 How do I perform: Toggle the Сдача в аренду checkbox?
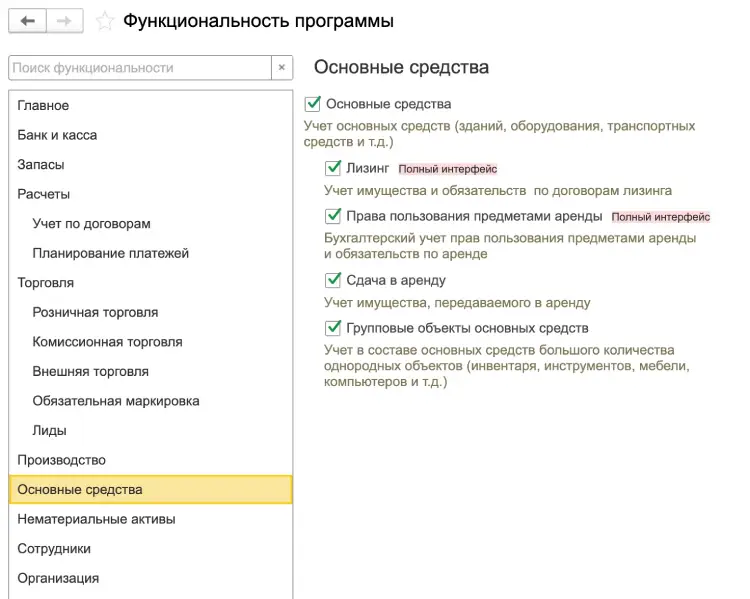click(333, 281)
